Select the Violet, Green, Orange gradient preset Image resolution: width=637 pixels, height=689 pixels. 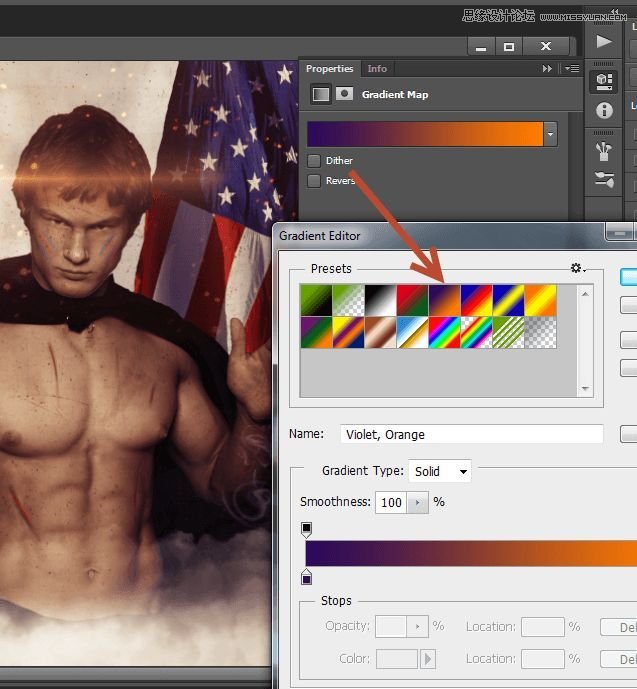[x=316, y=333]
